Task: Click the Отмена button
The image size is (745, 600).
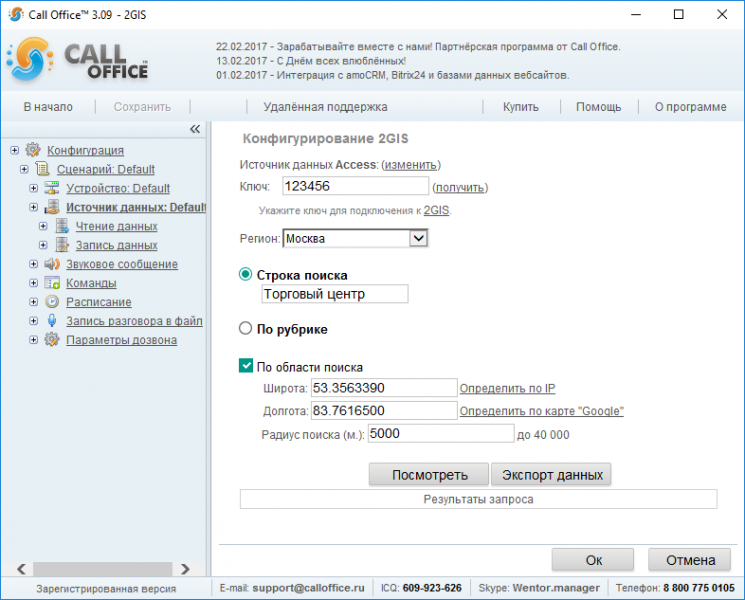Action: pyautogui.click(x=689, y=560)
